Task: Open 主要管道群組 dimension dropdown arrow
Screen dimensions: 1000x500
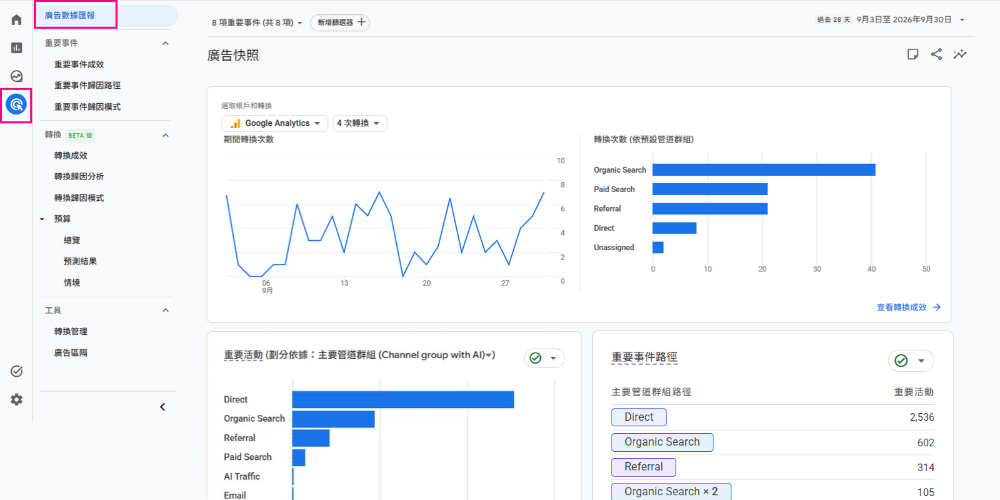Action: (490, 355)
